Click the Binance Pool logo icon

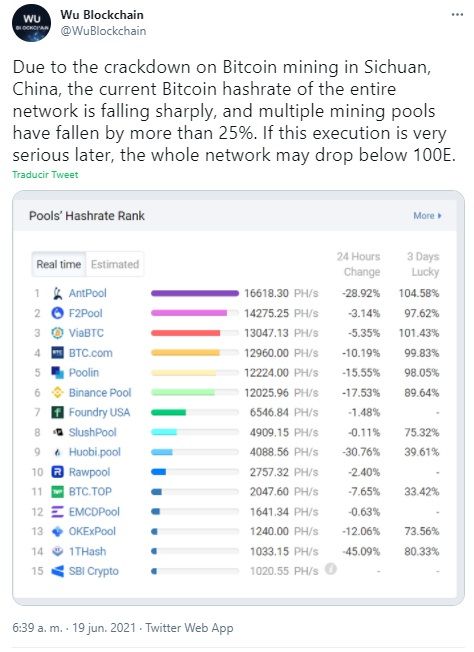coord(57,392)
